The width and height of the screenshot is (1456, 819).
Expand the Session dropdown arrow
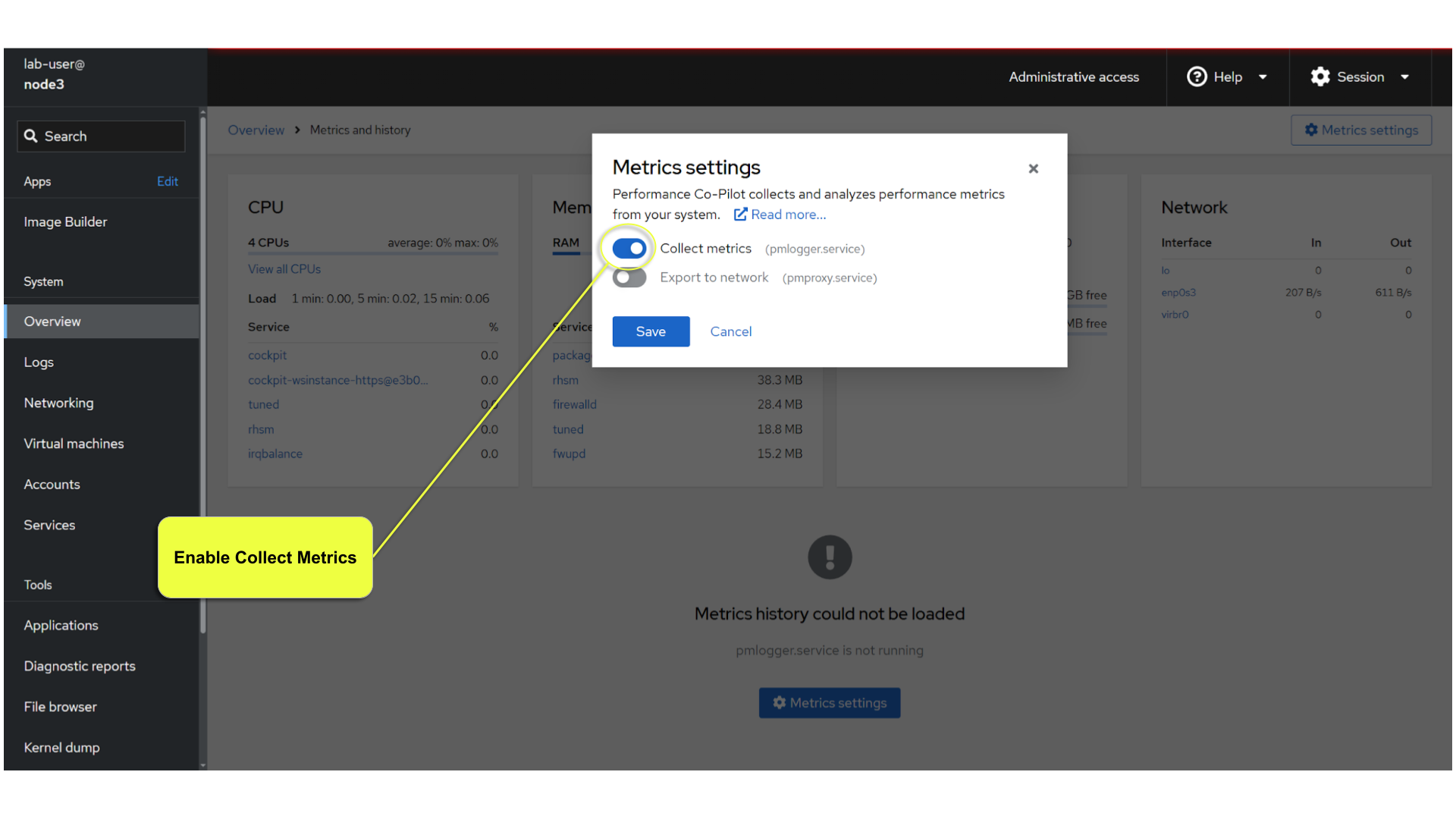click(1404, 77)
